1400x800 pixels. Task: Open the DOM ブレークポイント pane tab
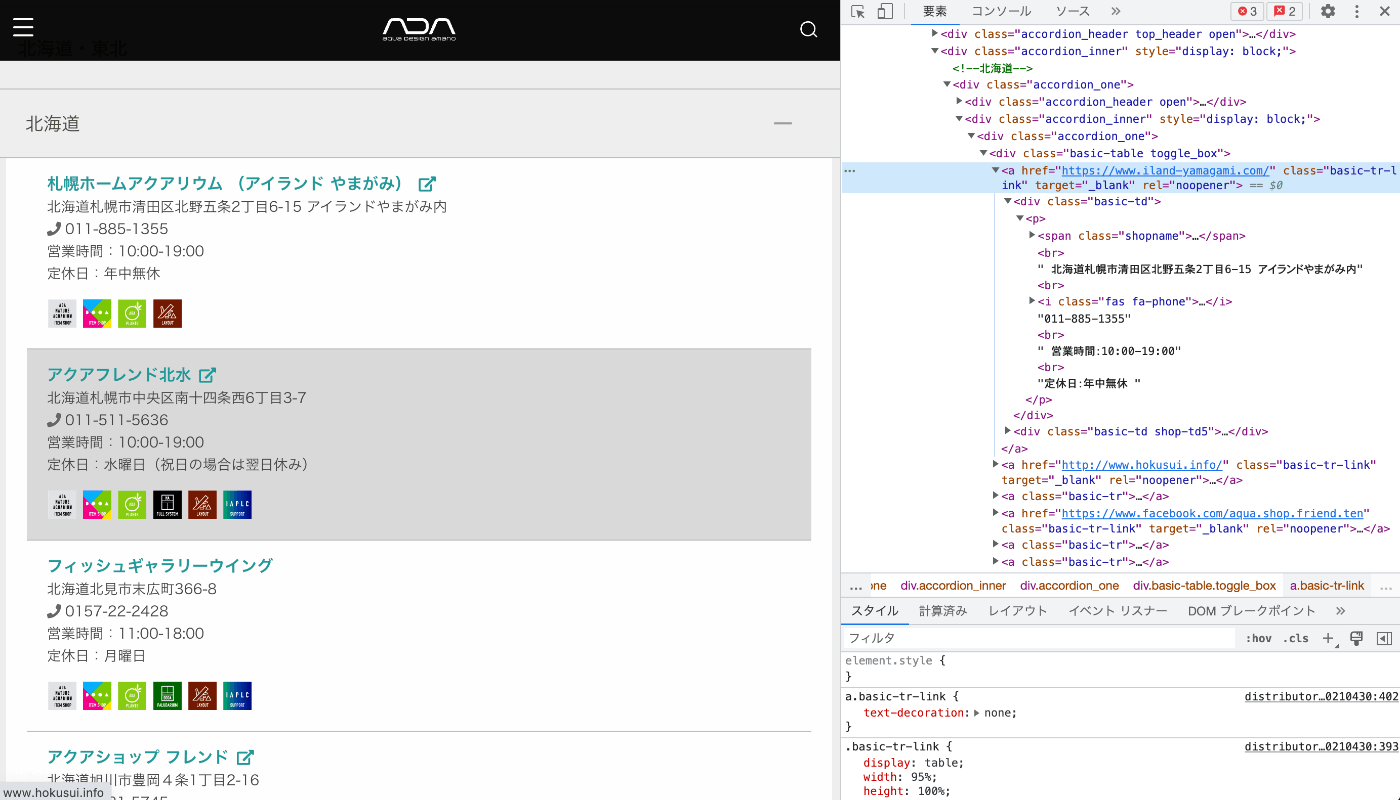click(x=1252, y=611)
